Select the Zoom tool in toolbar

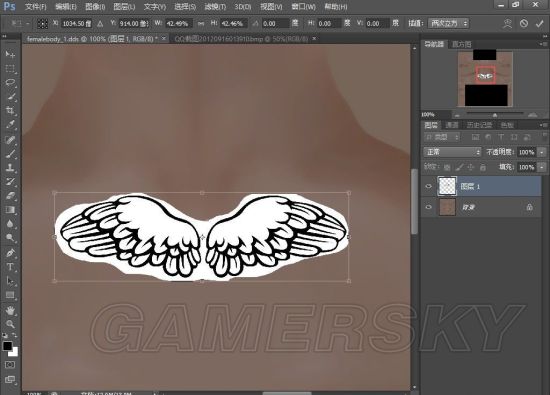coord(10,324)
